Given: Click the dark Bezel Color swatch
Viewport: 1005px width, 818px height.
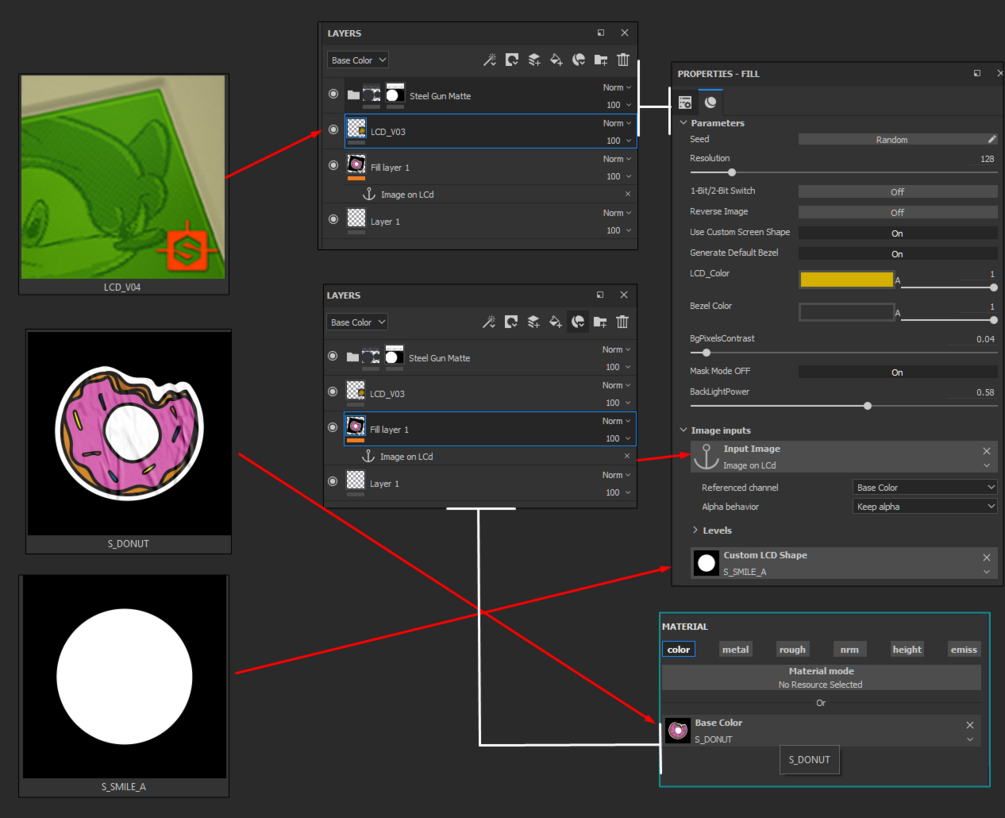Looking at the screenshot, I should tap(846, 312).
